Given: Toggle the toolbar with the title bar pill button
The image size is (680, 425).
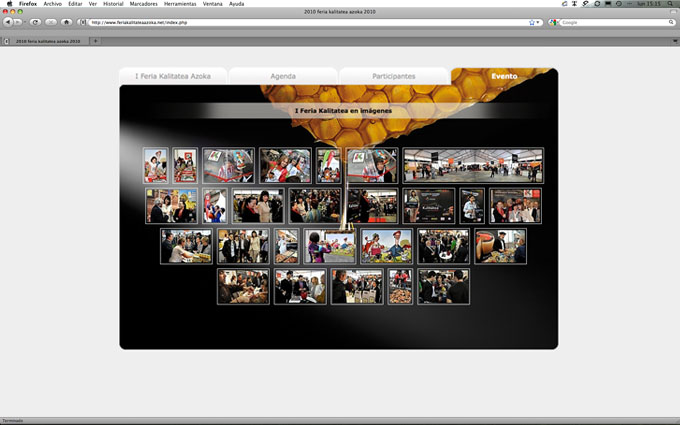Looking at the screenshot, I should coord(673,12).
